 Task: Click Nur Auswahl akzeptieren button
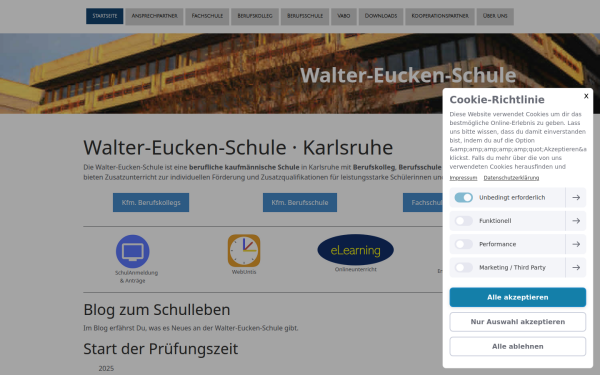point(517,322)
